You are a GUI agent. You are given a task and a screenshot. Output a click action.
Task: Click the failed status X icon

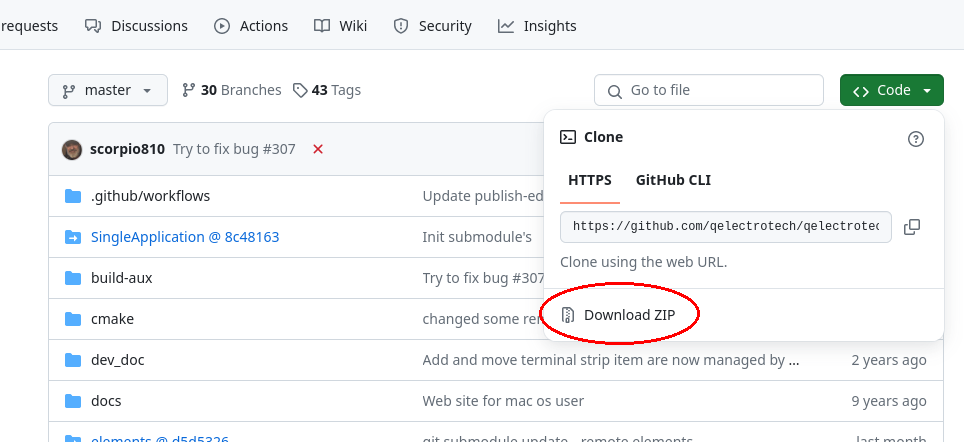[318, 149]
